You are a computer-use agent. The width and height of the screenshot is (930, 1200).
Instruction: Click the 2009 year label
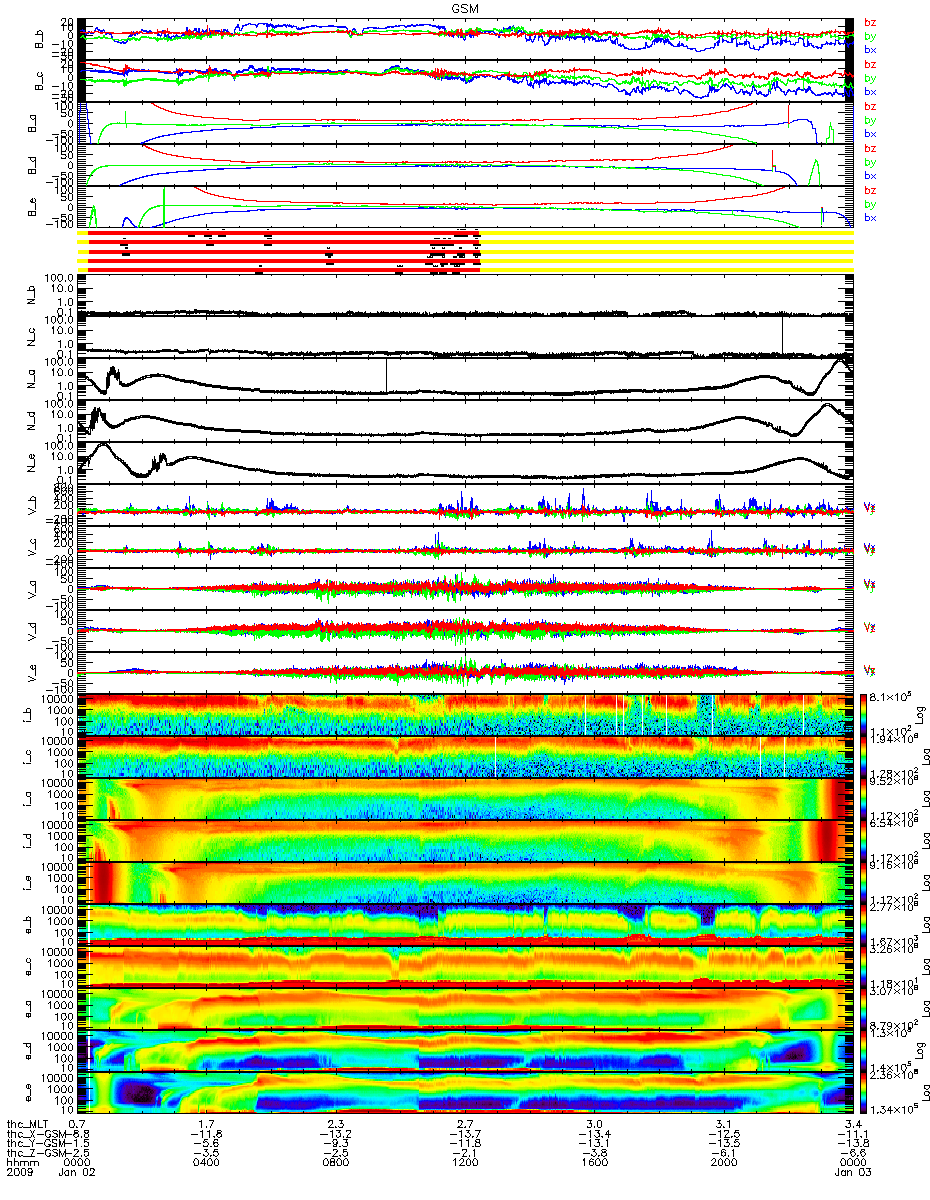point(20,1174)
